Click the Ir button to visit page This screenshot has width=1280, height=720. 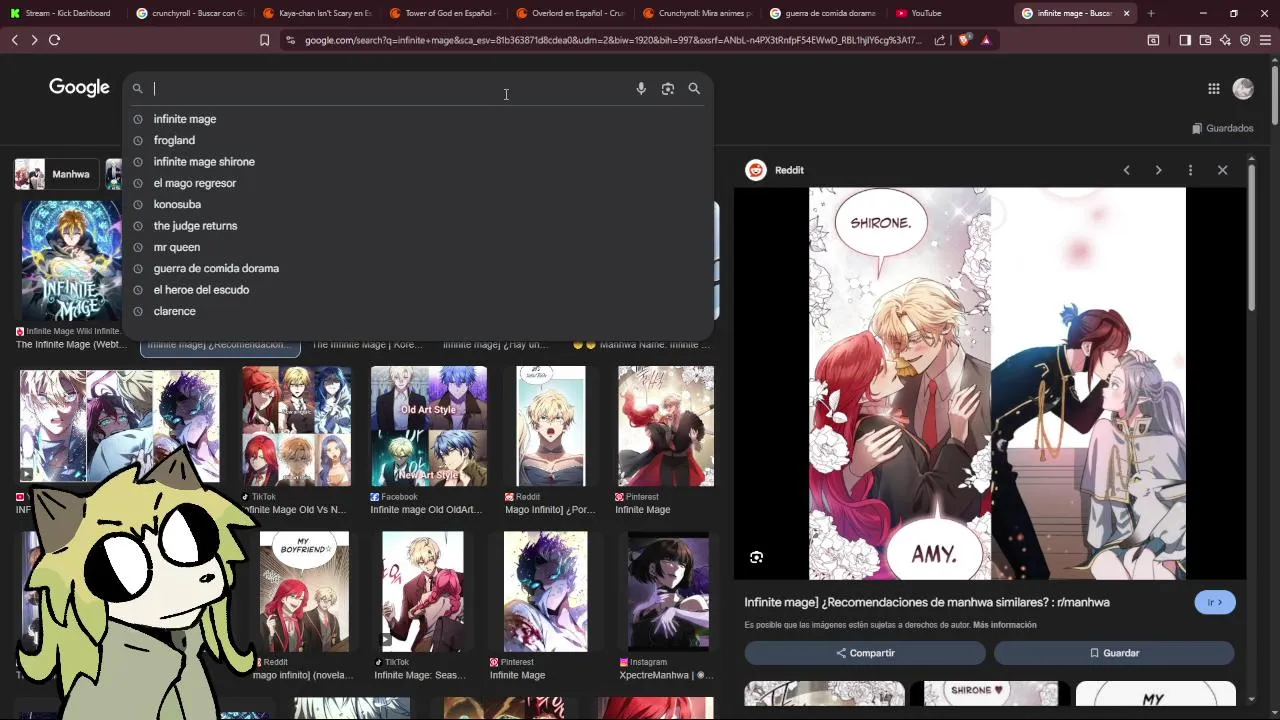[1215, 602]
